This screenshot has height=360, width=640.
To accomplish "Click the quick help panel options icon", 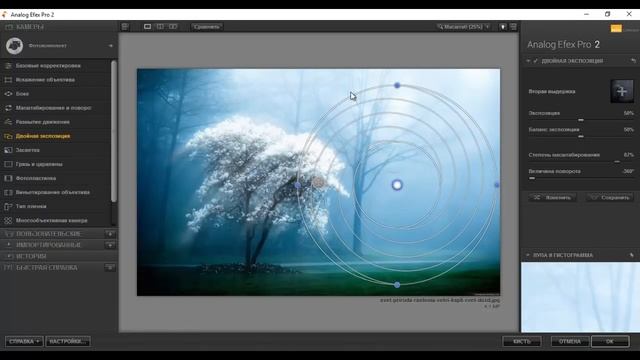I will [x=110, y=268].
